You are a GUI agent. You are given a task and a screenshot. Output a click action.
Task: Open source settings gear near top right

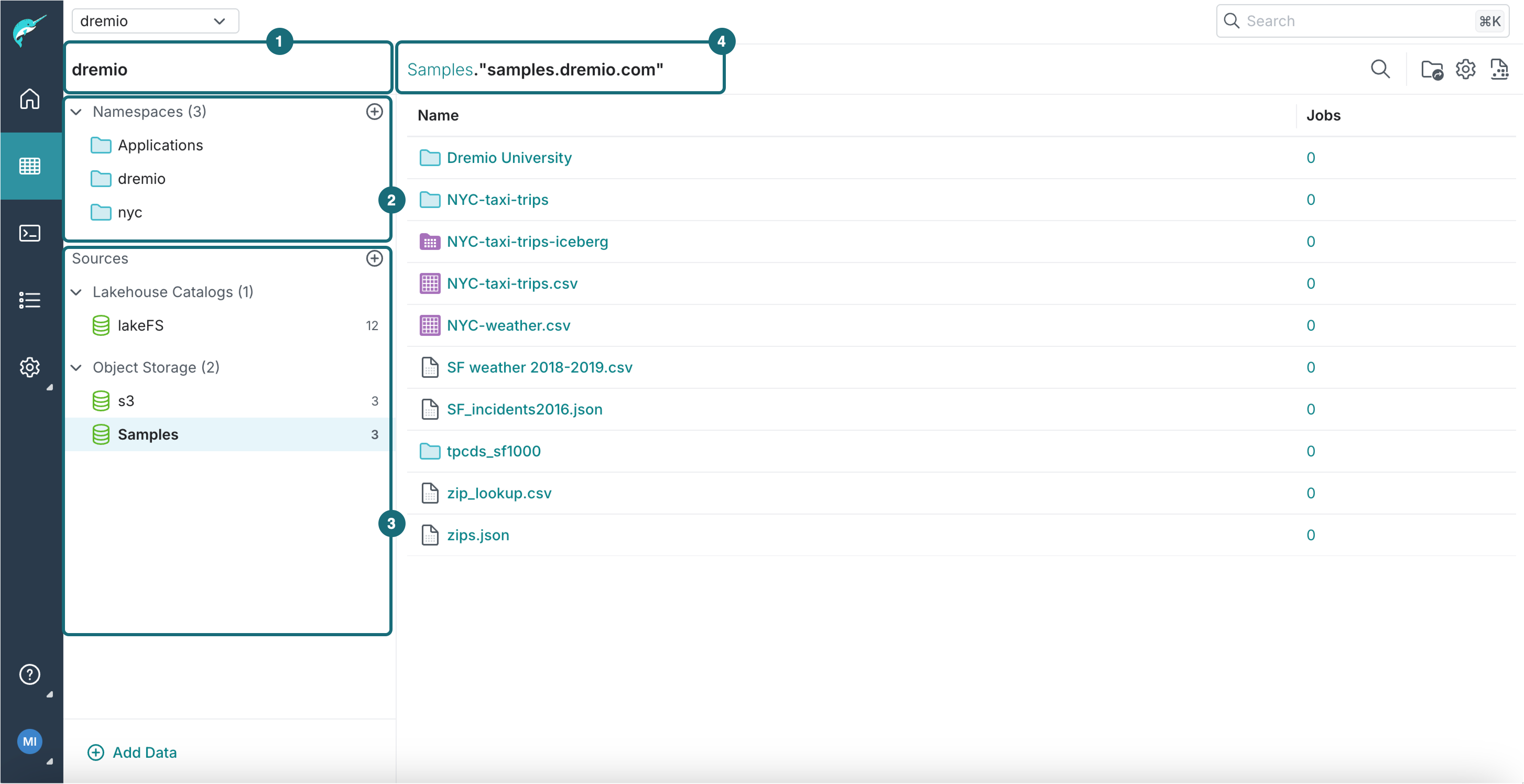coord(1465,69)
